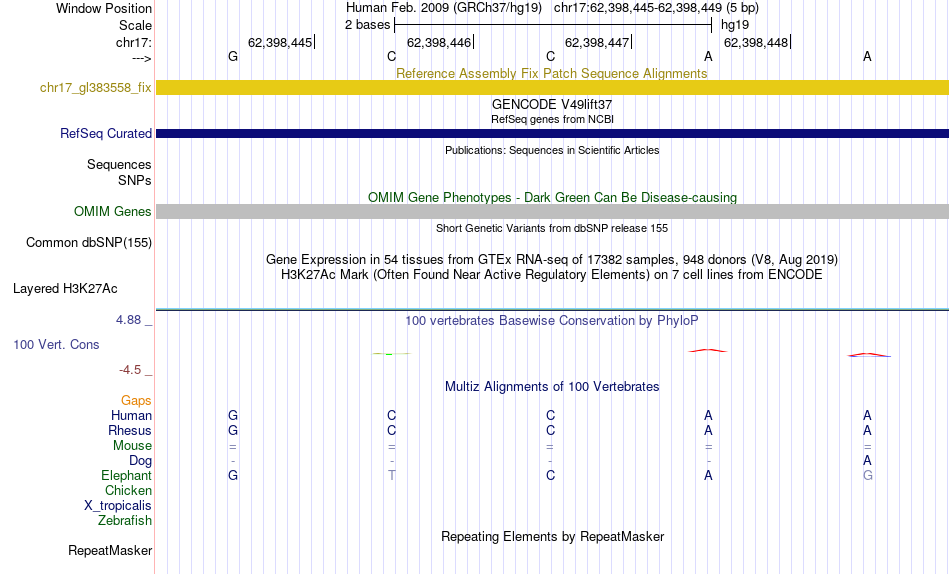Open the Reference Assembly Fix Patch Sequence Alignments title
The width and height of the screenshot is (950, 574).
point(552,73)
